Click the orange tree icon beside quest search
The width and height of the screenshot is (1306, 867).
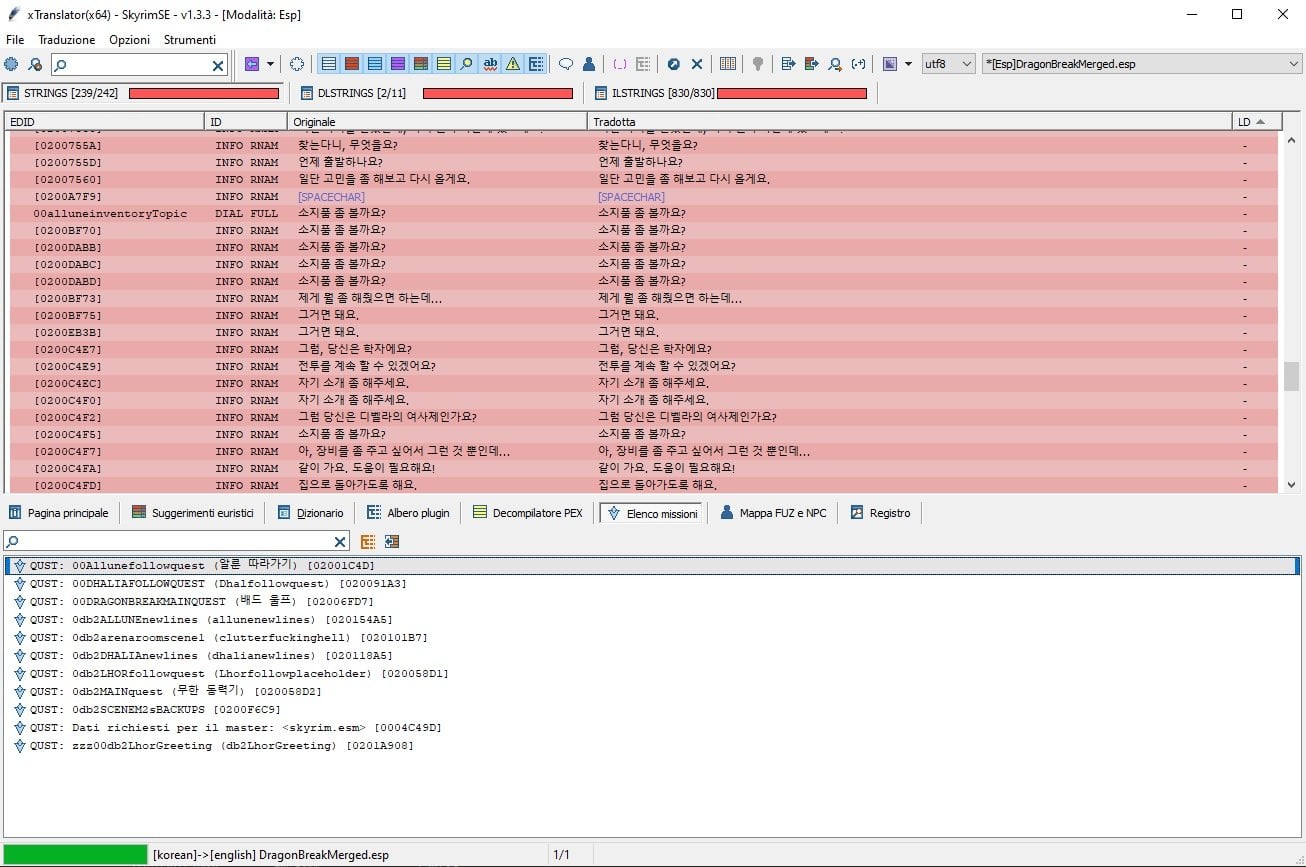coord(368,542)
